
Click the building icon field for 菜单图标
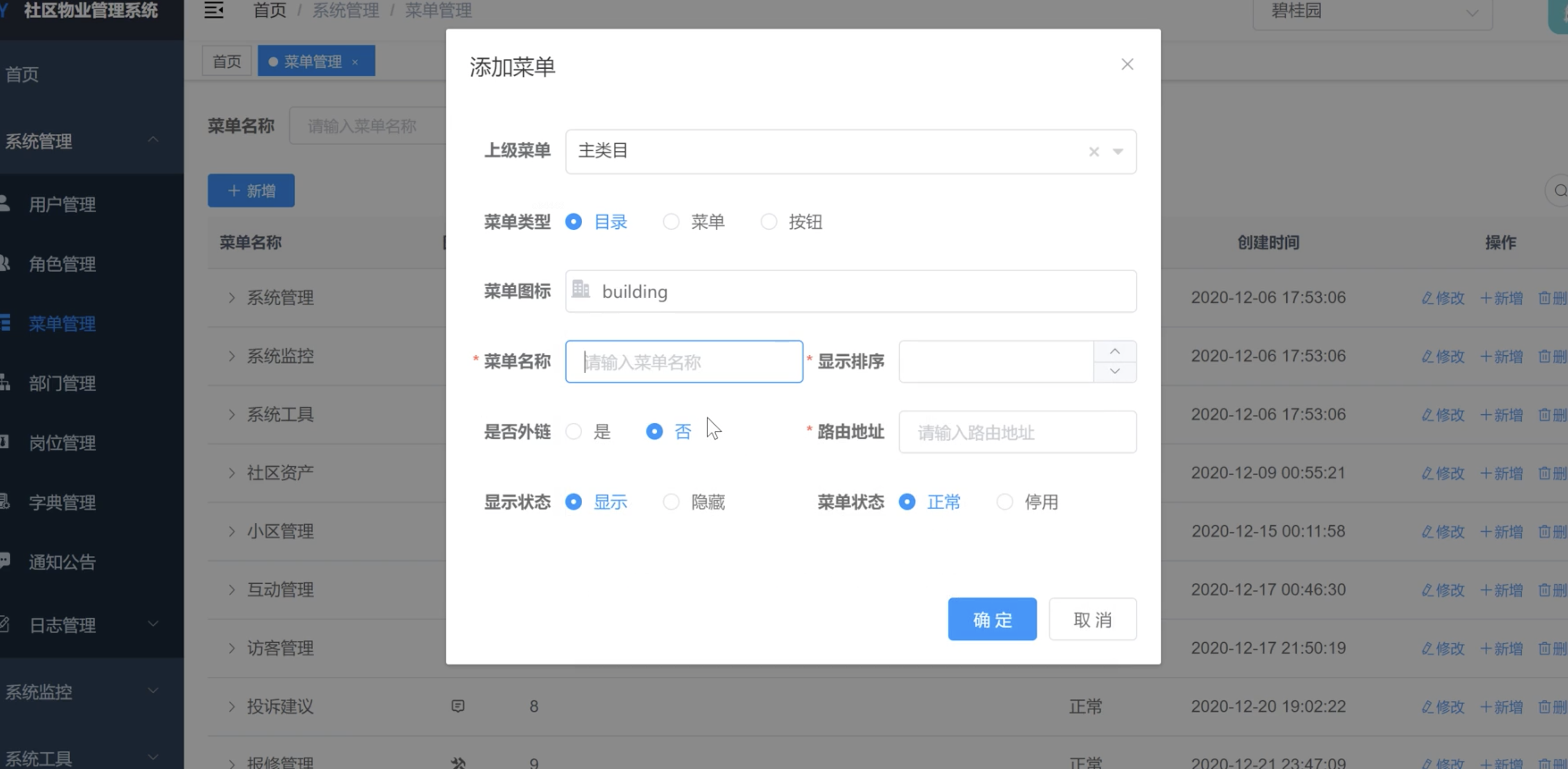click(x=850, y=292)
